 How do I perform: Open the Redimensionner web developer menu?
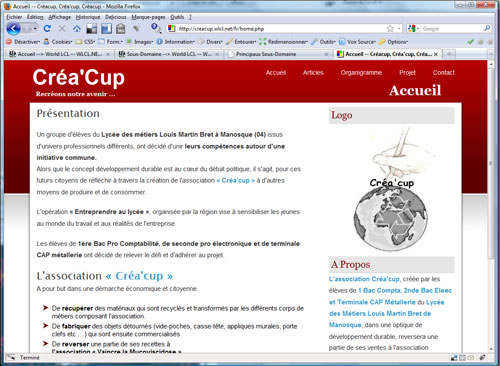pos(283,42)
